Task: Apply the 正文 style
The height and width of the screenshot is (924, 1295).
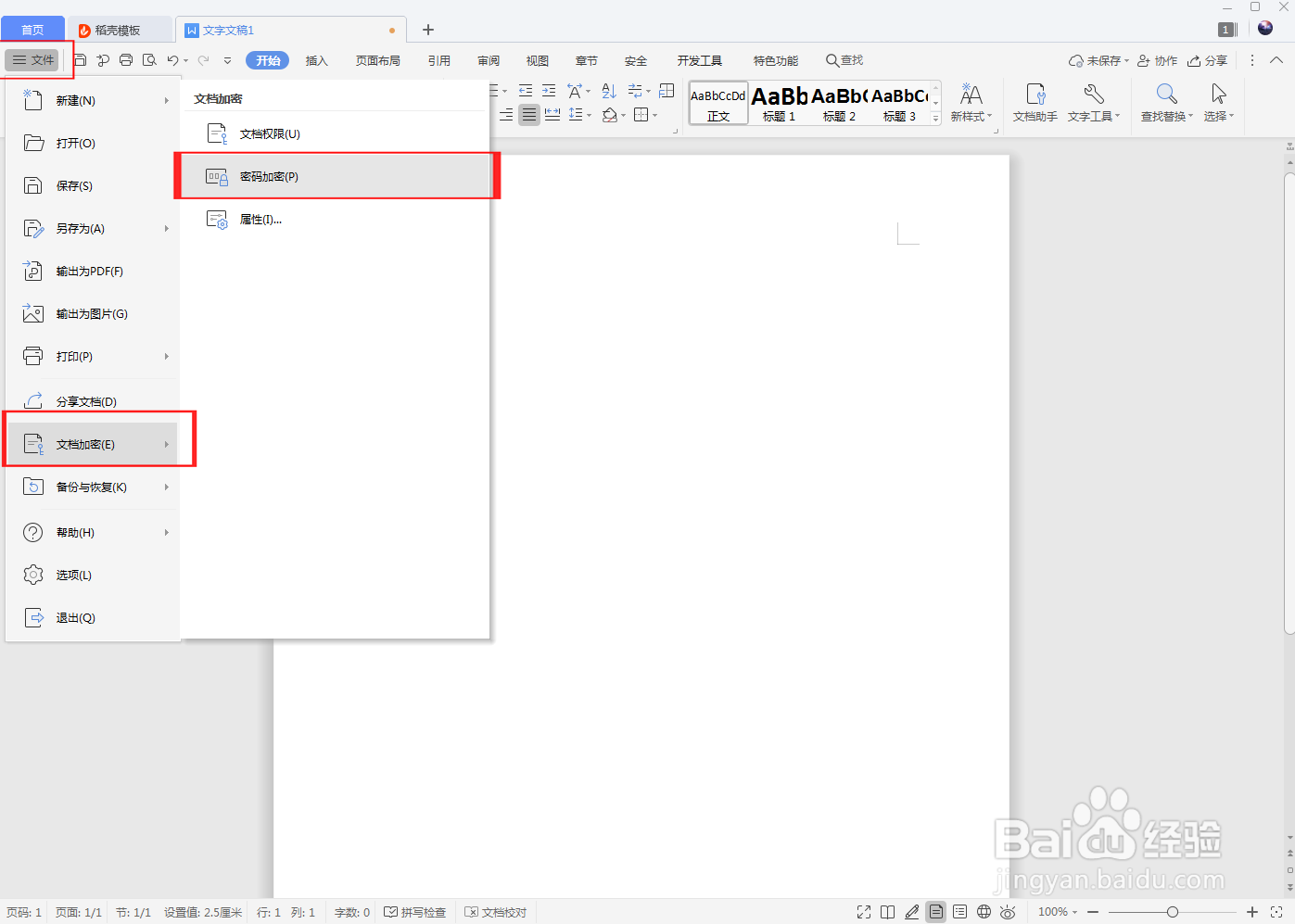Action: pos(718,102)
